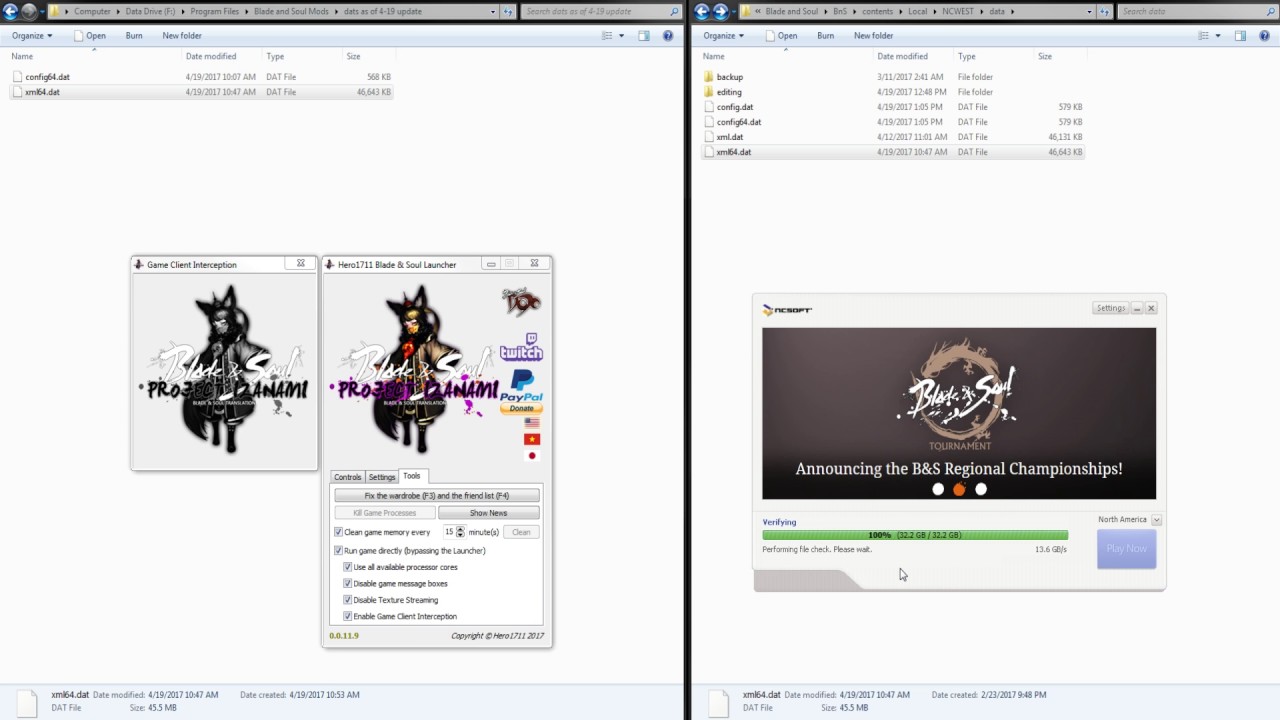Open Settings in NCSOFT launcher
The width and height of the screenshot is (1280, 720).
[x=1111, y=308]
